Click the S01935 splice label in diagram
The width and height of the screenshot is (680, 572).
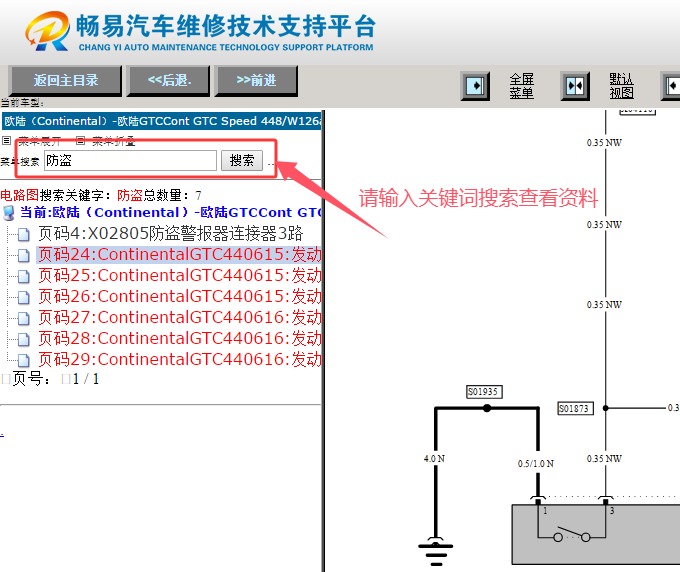(x=484, y=392)
